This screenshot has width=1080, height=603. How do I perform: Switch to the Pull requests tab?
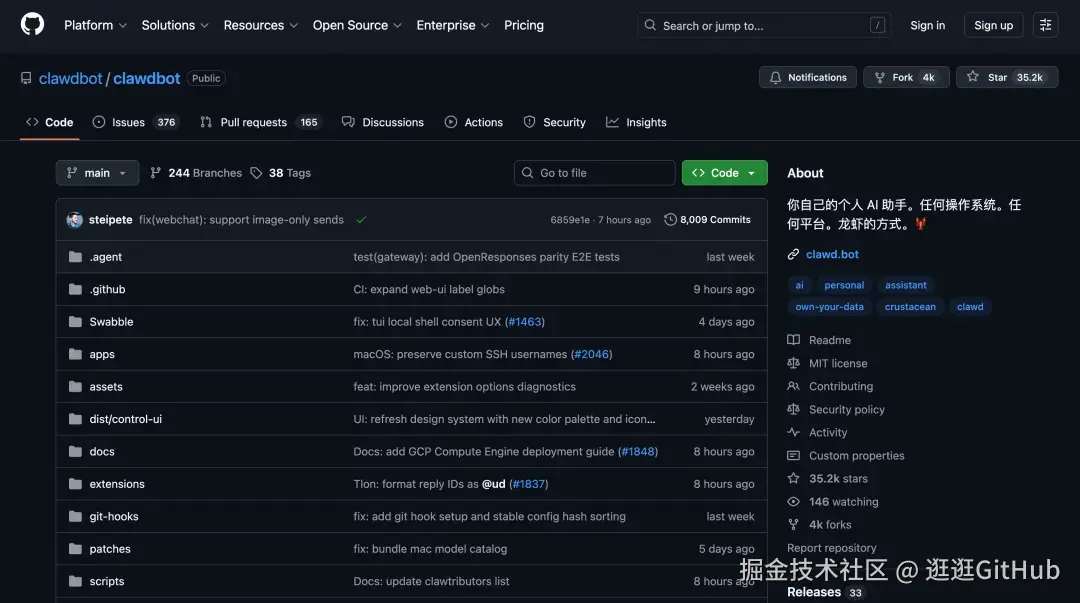click(262, 122)
